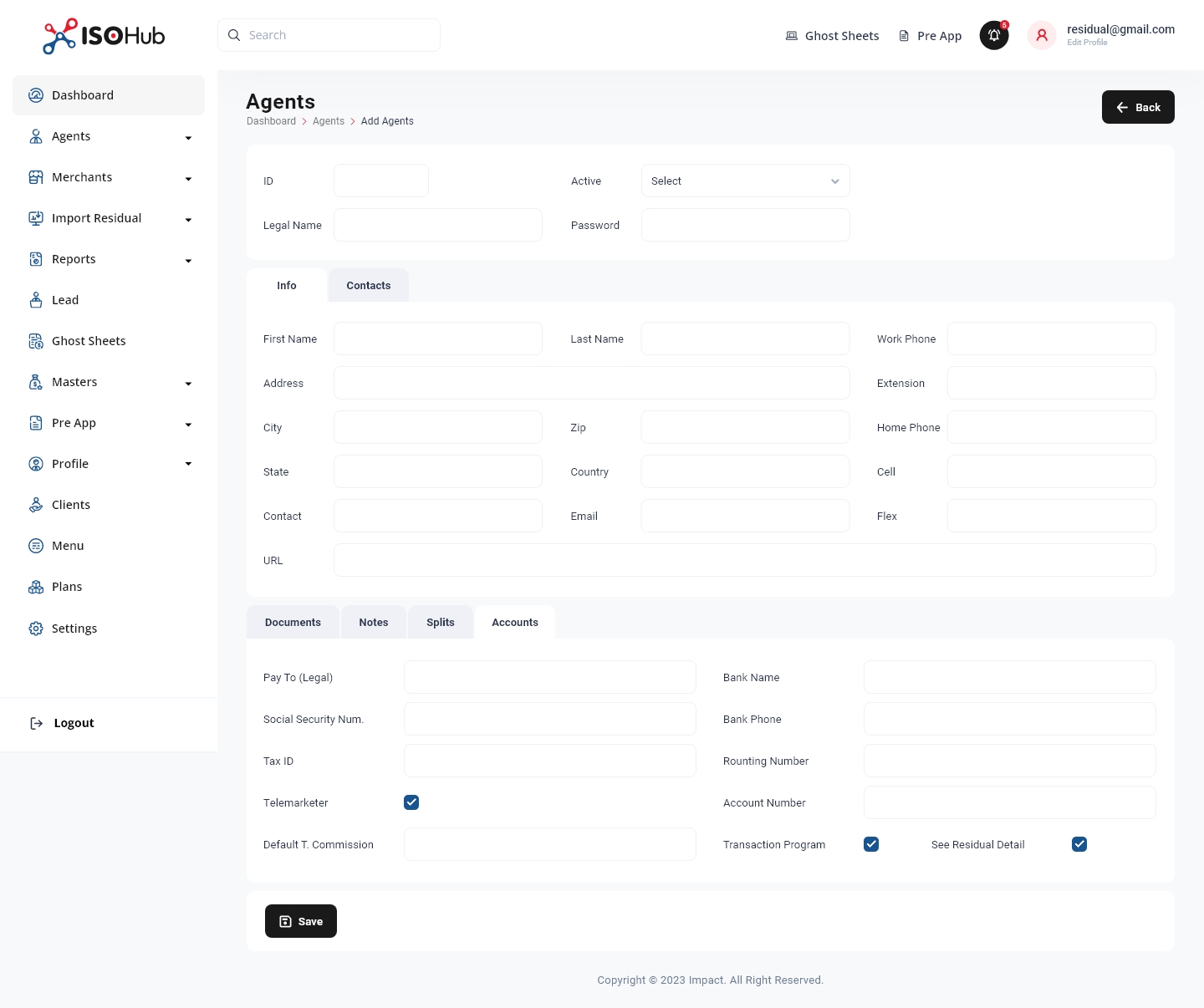Click the Legal Name input field

click(437, 224)
